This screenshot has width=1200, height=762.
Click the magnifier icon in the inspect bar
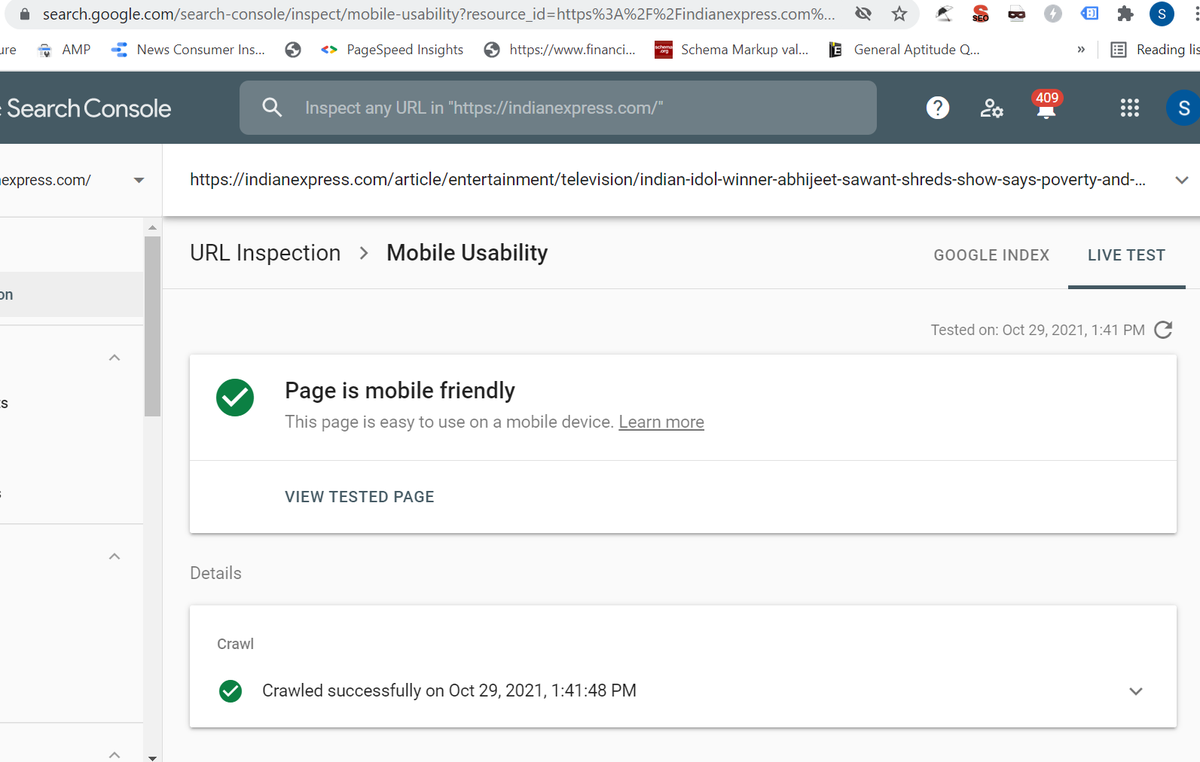pyautogui.click(x=272, y=108)
